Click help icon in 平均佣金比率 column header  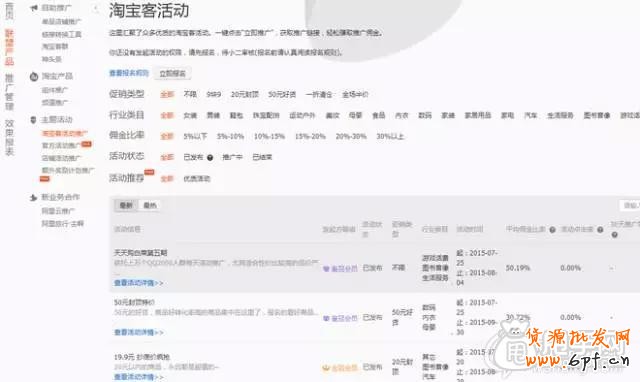pos(552,230)
